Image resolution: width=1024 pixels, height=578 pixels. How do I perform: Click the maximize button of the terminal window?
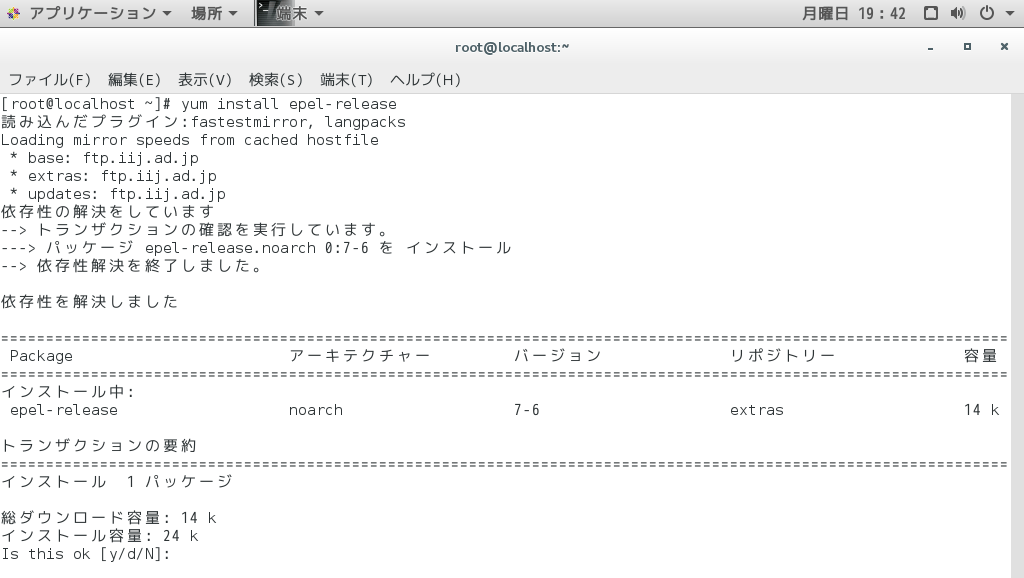tap(968, 46)
